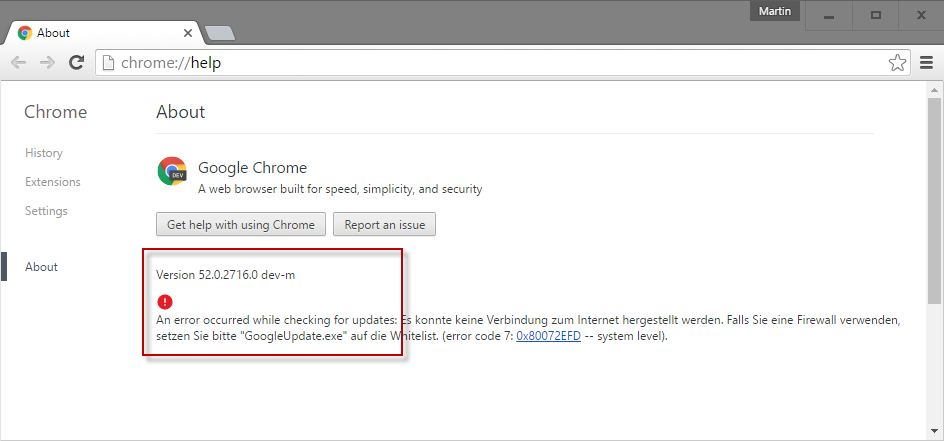The width and height of the screenshot is (944, 441).
Task: Click the Chrome heading in the sidebar
Action: pos(55,112)
